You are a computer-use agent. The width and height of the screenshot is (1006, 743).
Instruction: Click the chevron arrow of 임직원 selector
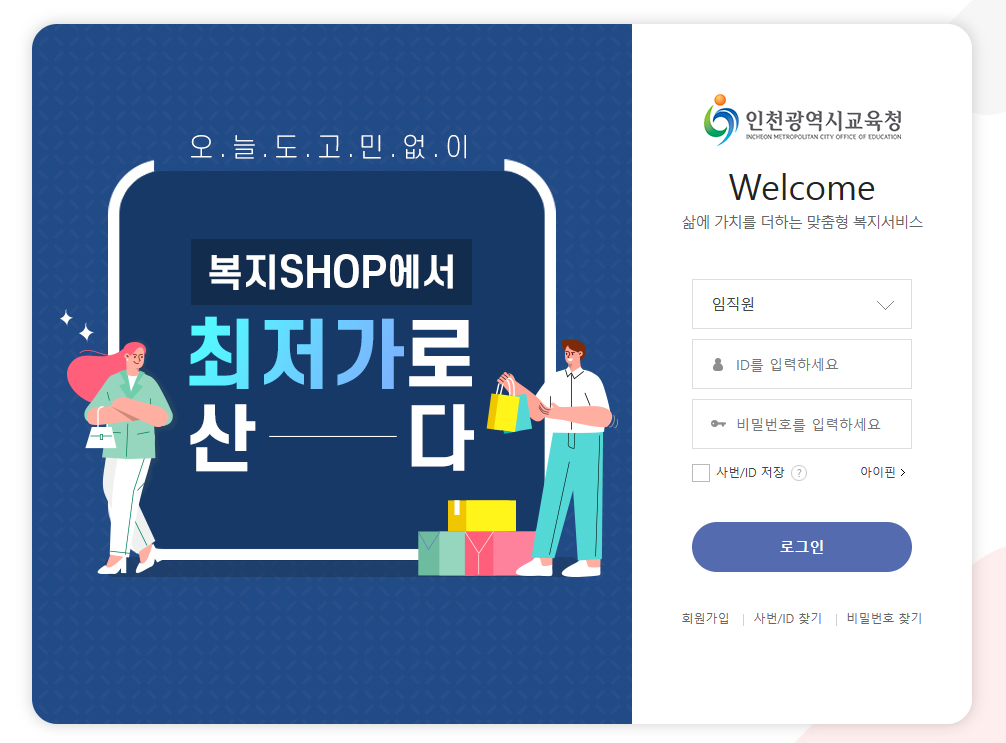(x=885, y=305)
